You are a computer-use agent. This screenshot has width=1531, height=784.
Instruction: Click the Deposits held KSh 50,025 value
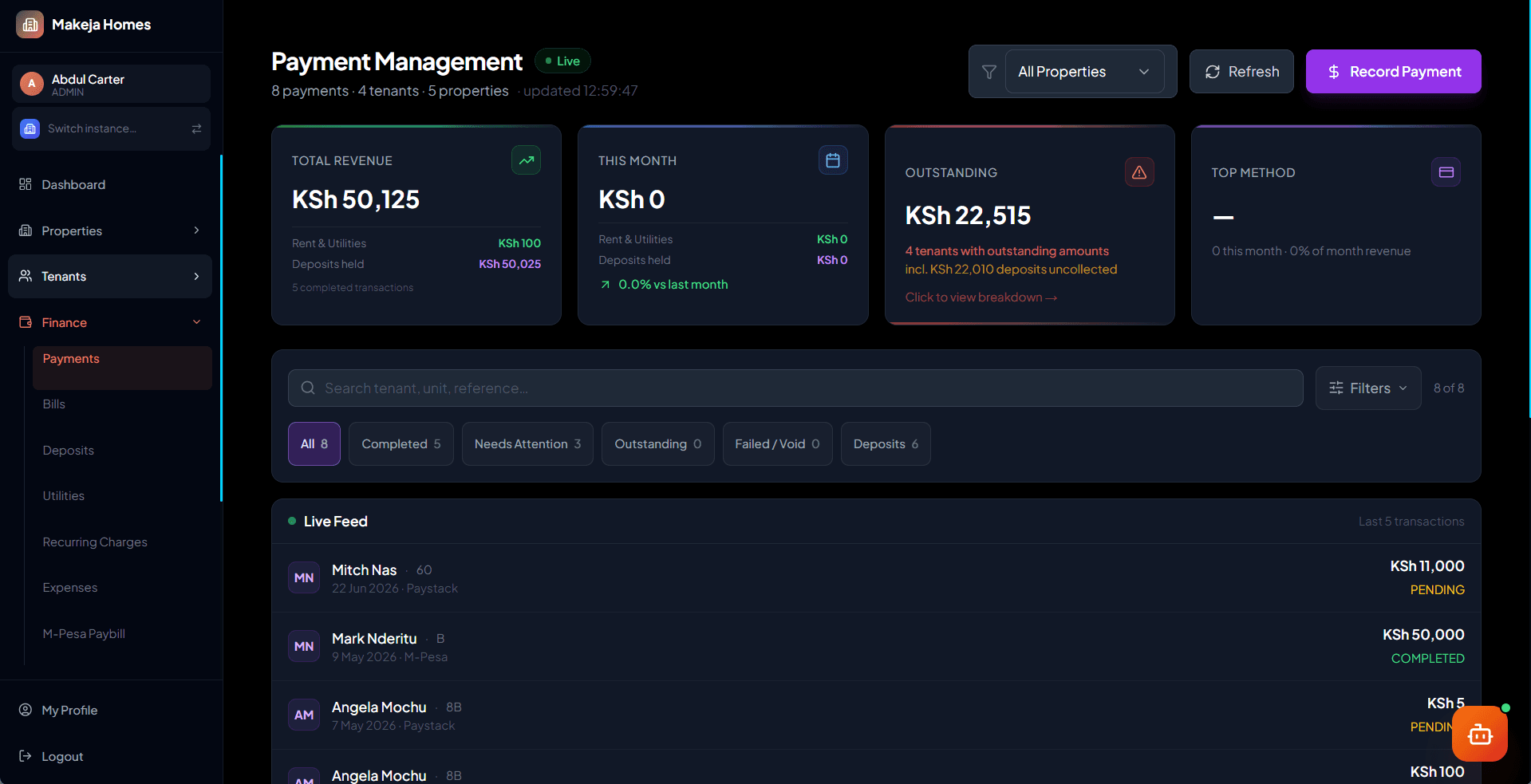(x=510, y=264)
